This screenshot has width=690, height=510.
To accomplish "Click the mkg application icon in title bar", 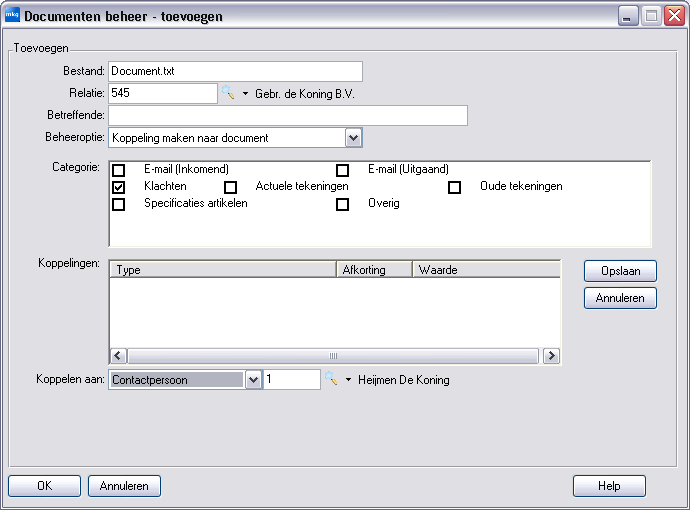I will click(12, 15).
